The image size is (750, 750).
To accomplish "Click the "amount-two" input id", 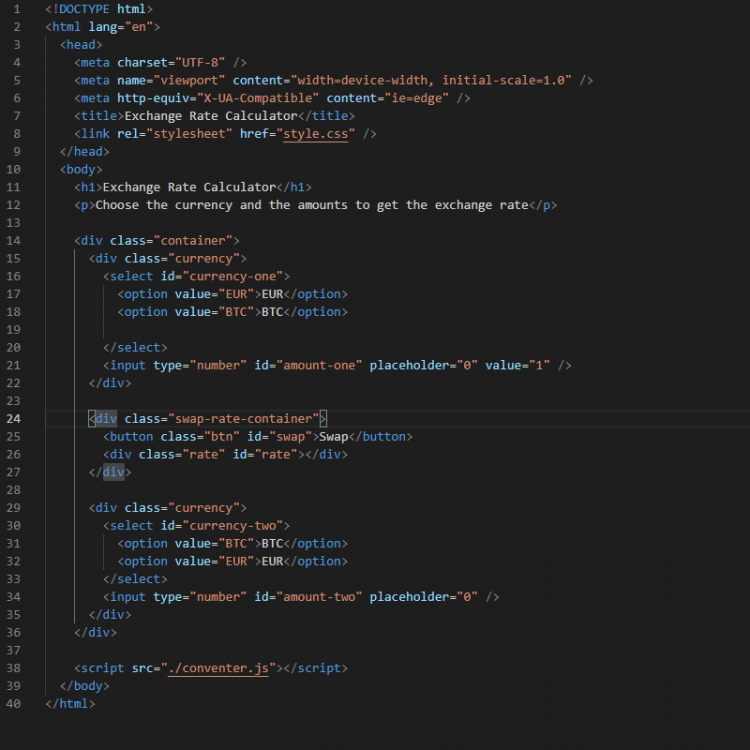I will pos(319,597).
